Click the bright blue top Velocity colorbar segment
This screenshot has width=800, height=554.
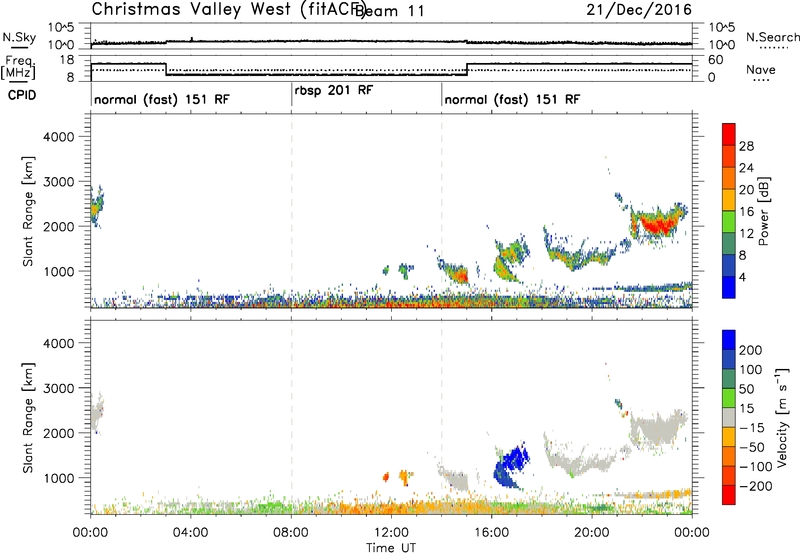729,340
